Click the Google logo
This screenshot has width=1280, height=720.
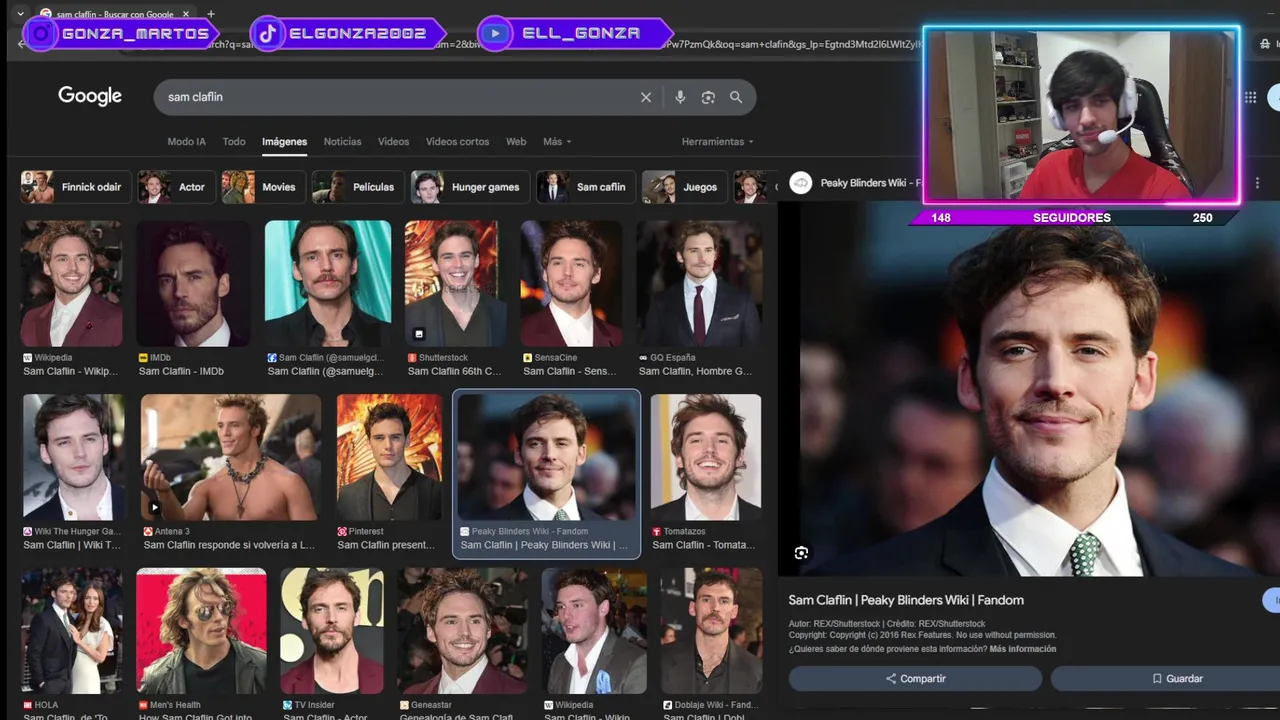point(90,96)
